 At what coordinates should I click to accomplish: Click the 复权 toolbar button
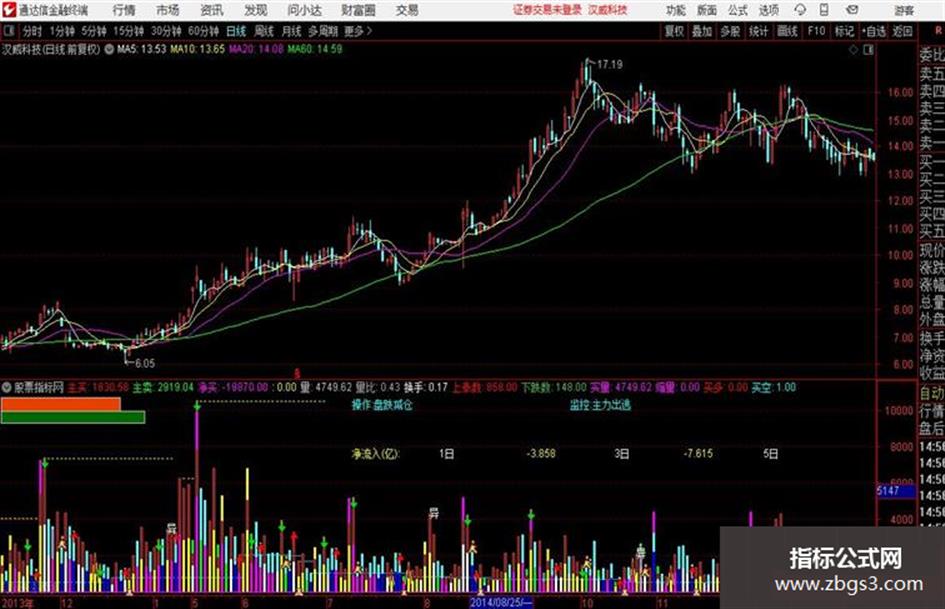[x=674, y=31]
